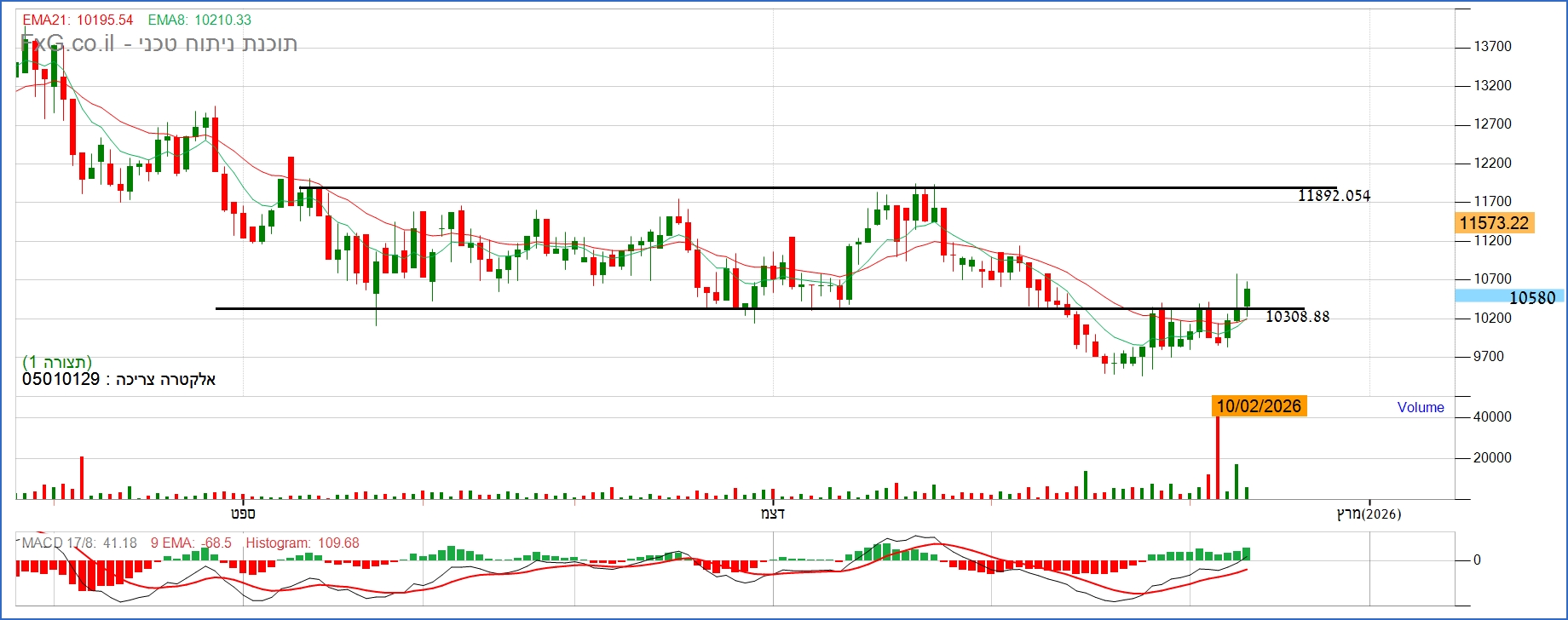Click the stock code 05010129 label

pyautogui.click(x=61, y=379)
